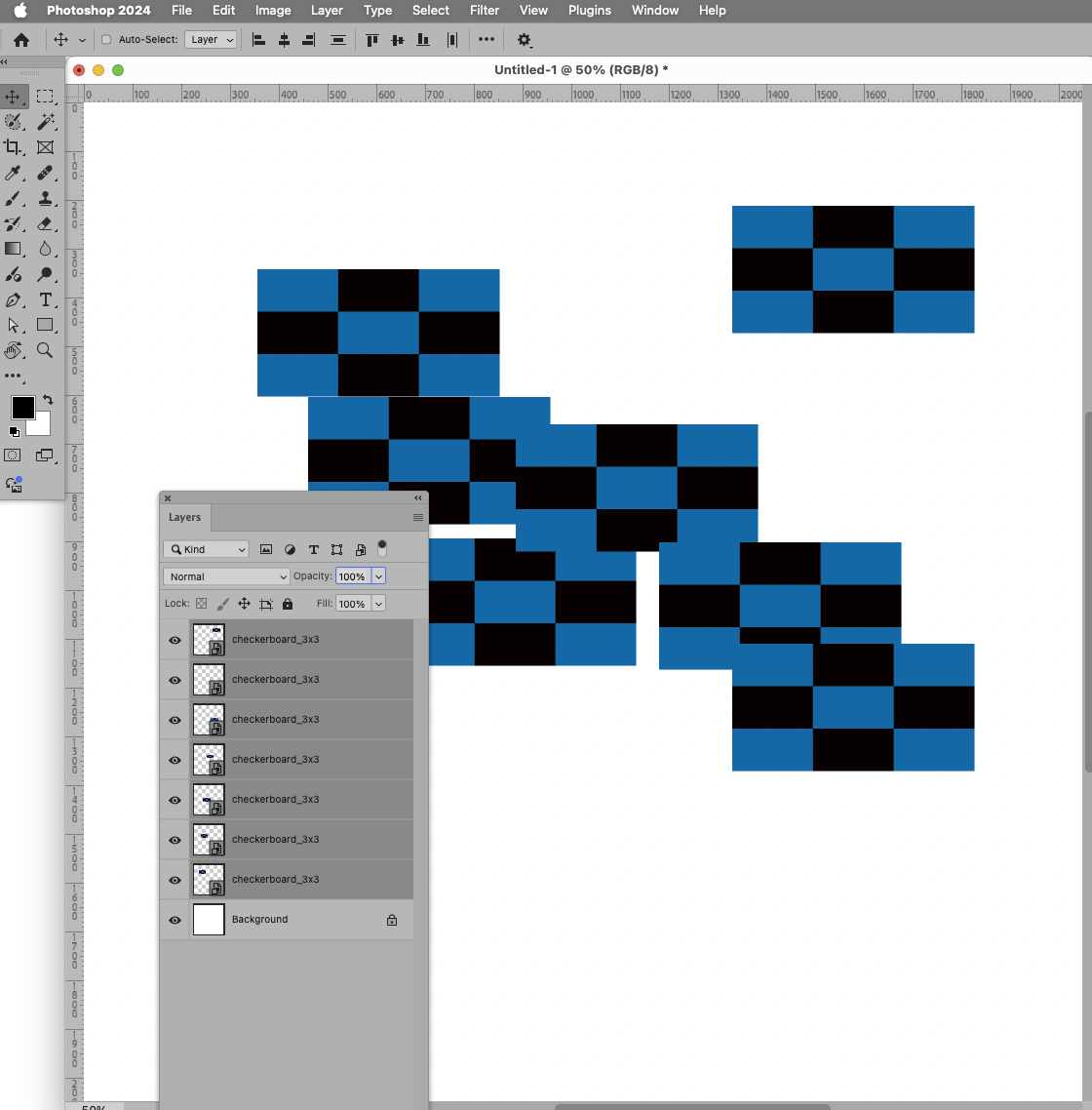
Task: Activate the Eyedropper tool
Action: [x=14, y=173]
